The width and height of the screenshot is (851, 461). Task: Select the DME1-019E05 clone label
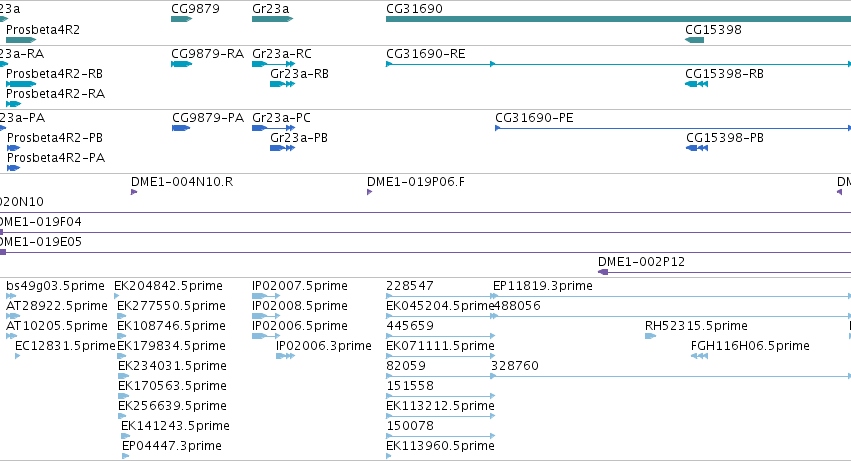[40, 242]
